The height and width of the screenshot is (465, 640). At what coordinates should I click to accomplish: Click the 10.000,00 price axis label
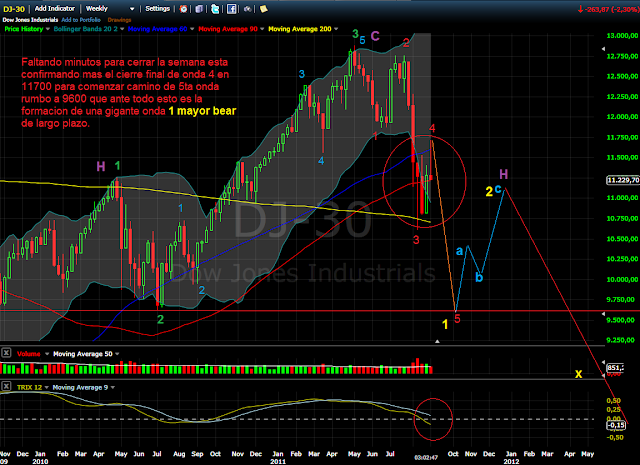[622, 280]
